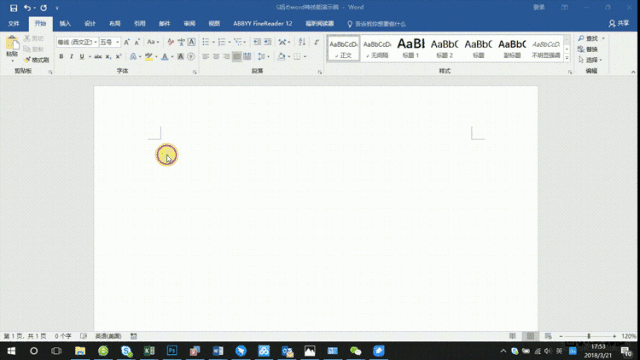
Task: Increase the font size
Action: pyautogui.click(x=127, y=42)
